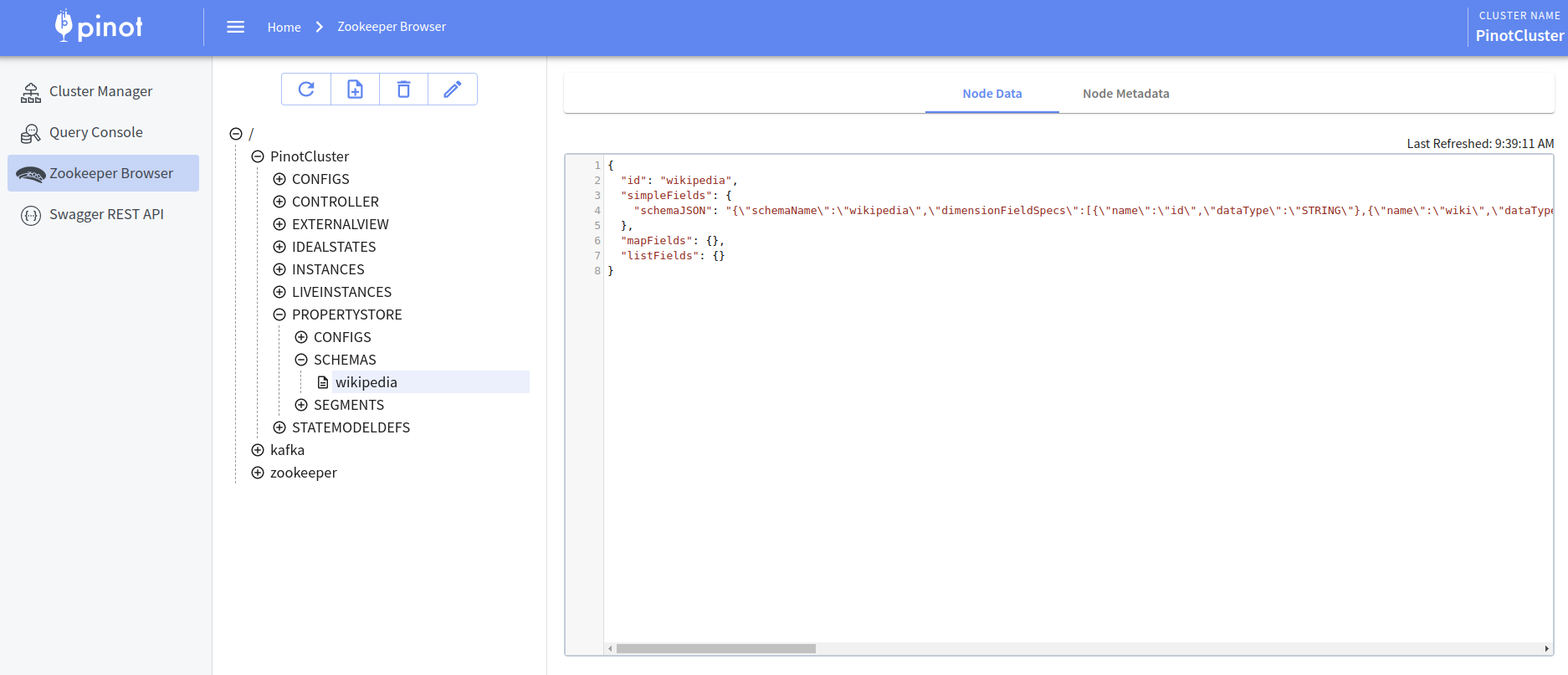Click the add node file icon

(355, 89)
